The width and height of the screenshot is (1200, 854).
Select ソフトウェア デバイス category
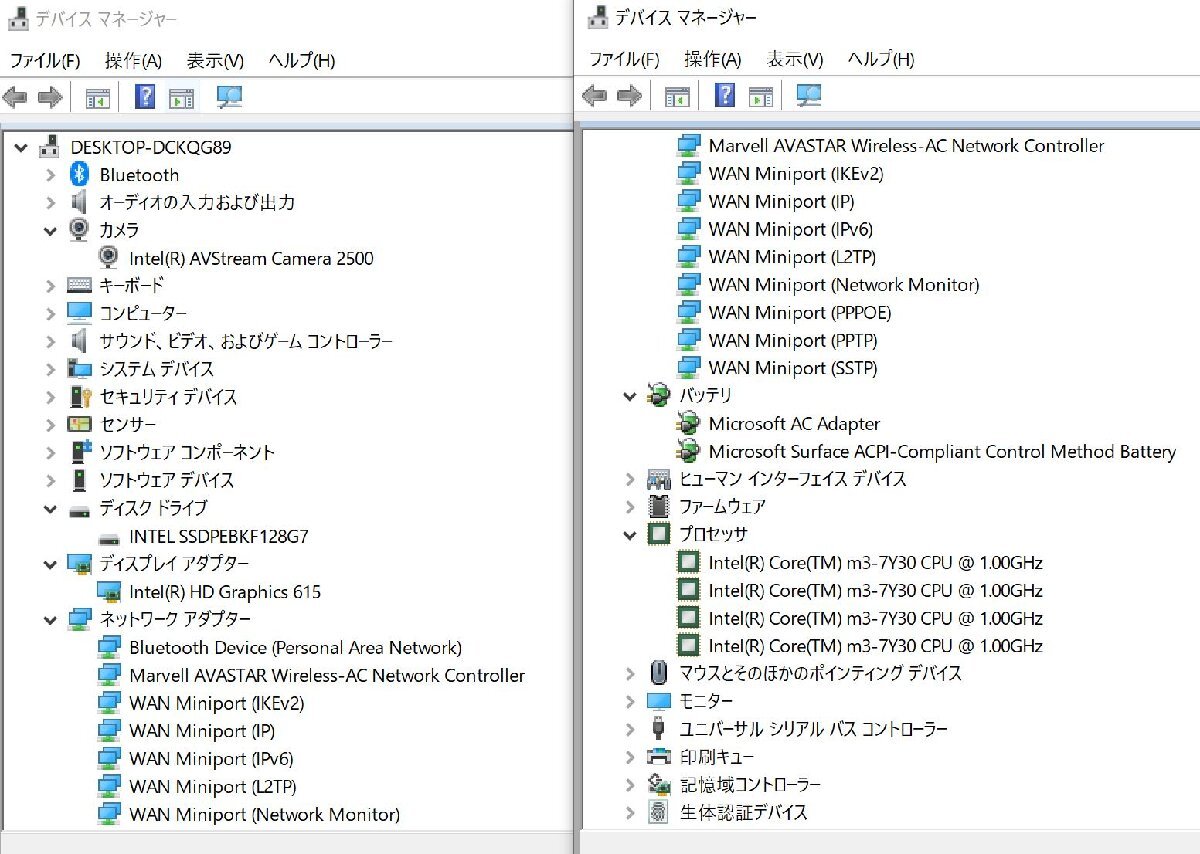167,480
